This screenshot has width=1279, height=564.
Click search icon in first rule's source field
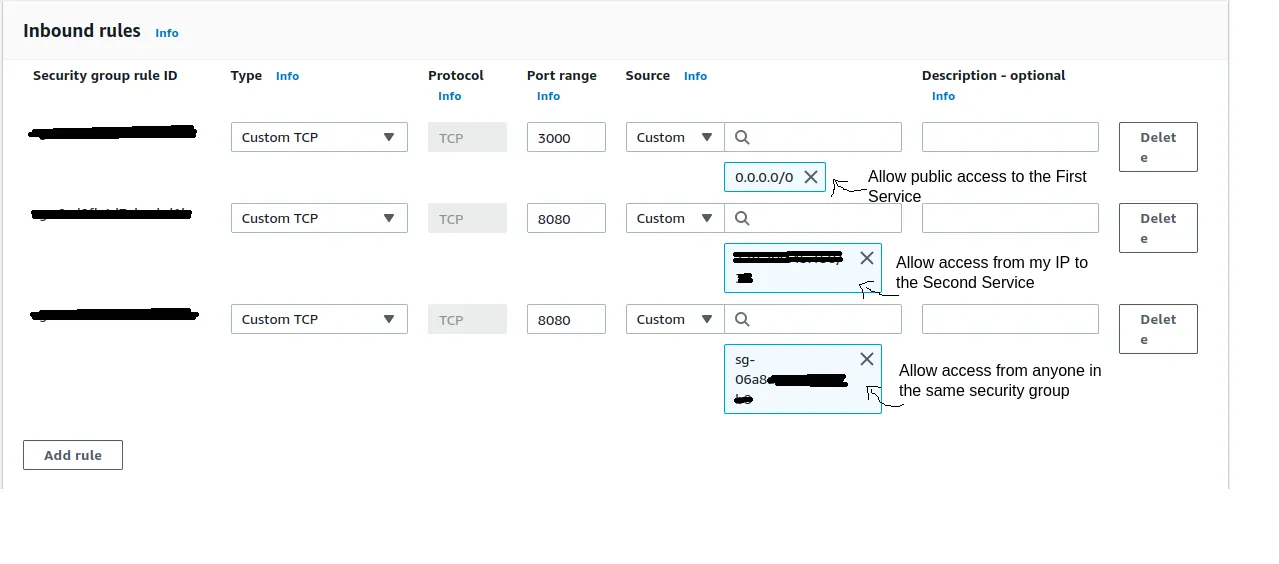pos(742,137)
